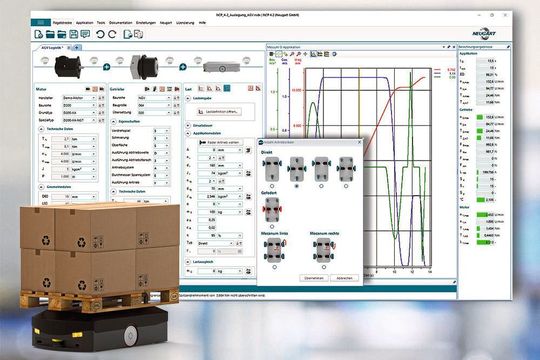Select the Mecanum links radio button
The height and width of the screenshot is (360, 540).
[x=274, y=267]
